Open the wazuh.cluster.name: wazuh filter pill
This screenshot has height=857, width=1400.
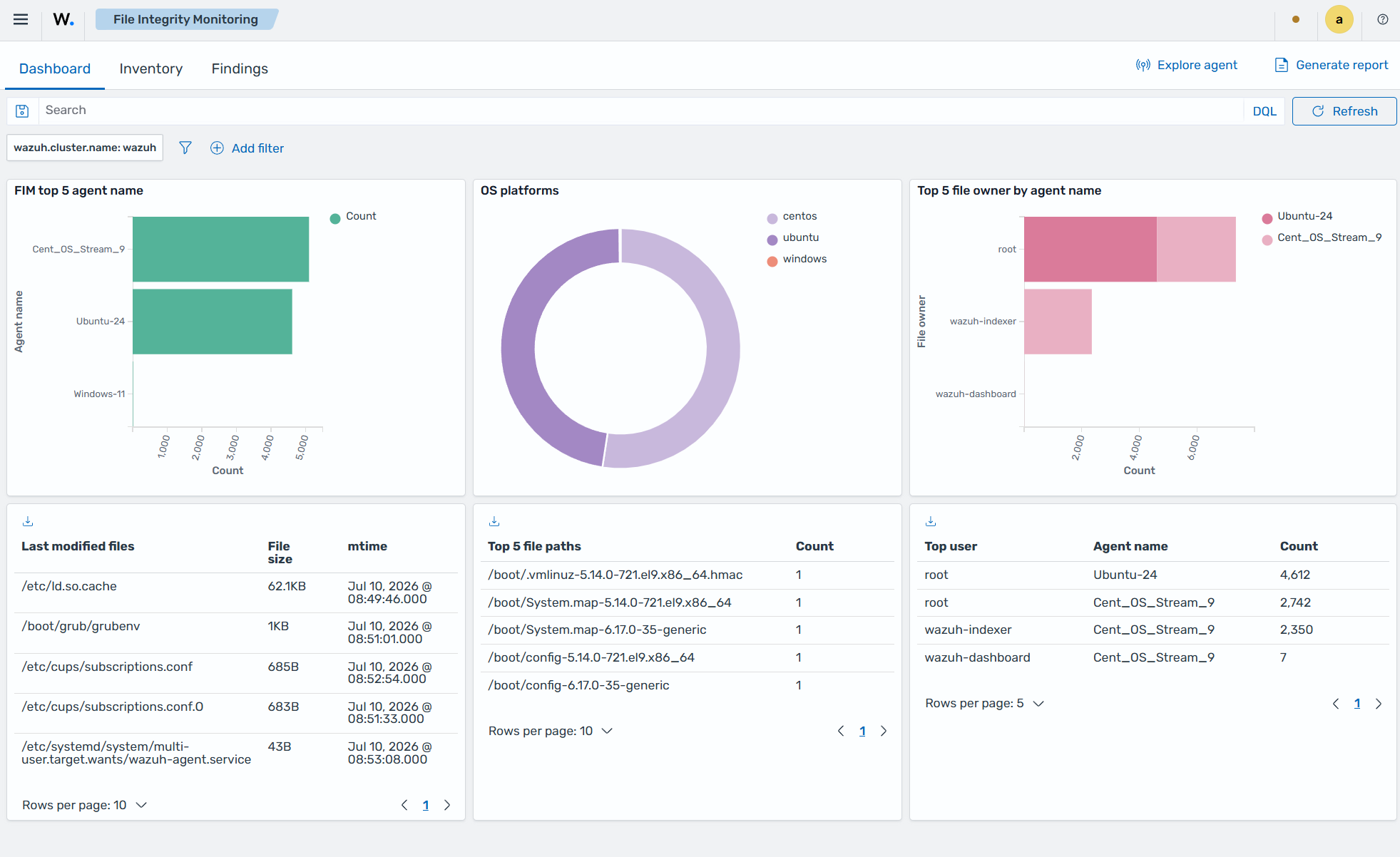point(85,148)
